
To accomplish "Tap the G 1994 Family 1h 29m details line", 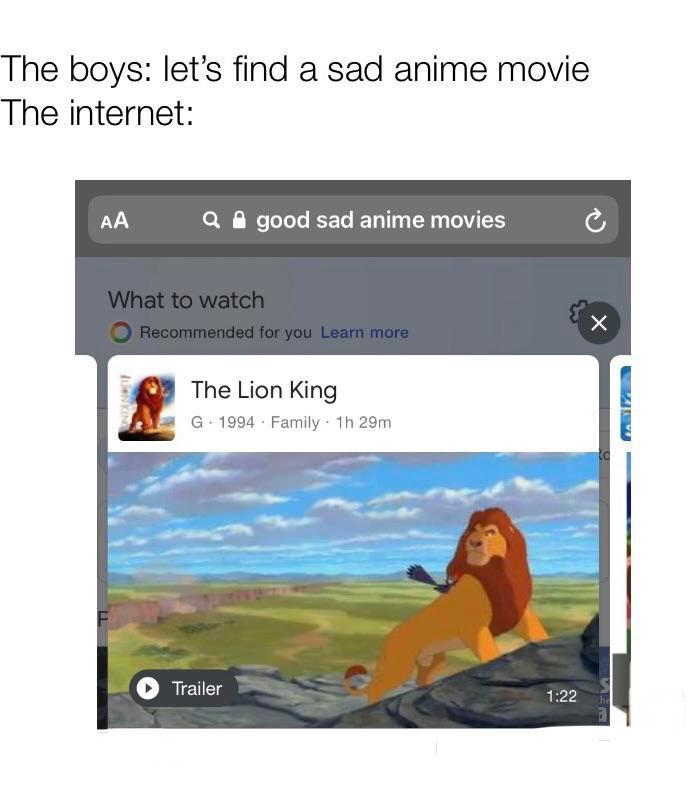I will tap(290, 422).
